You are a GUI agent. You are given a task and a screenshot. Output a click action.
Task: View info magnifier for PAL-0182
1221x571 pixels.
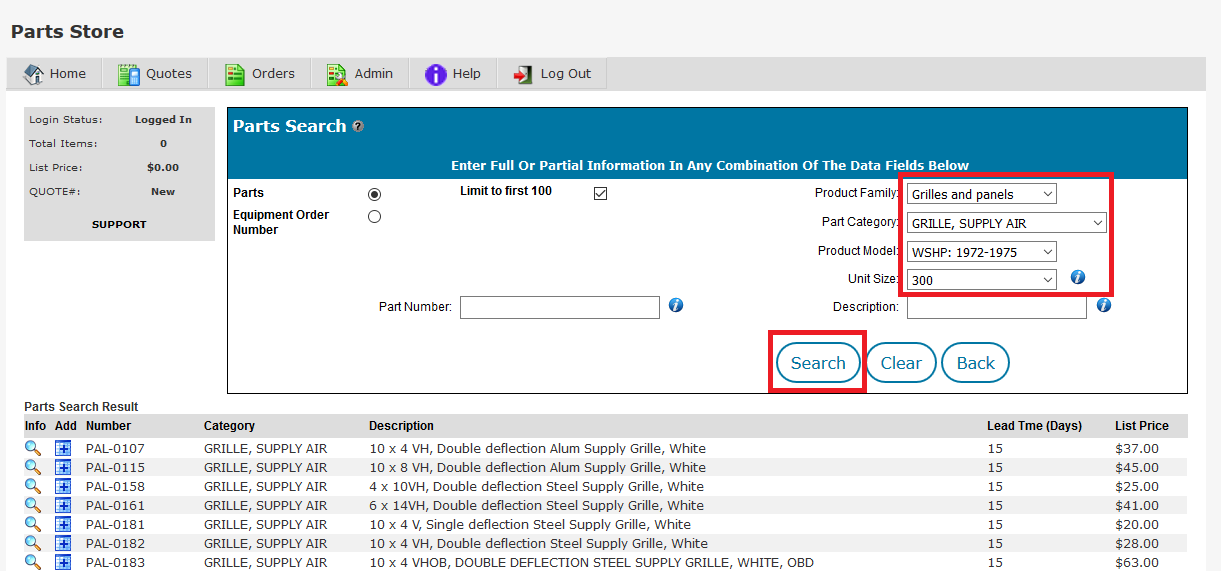tap(33, 543)
